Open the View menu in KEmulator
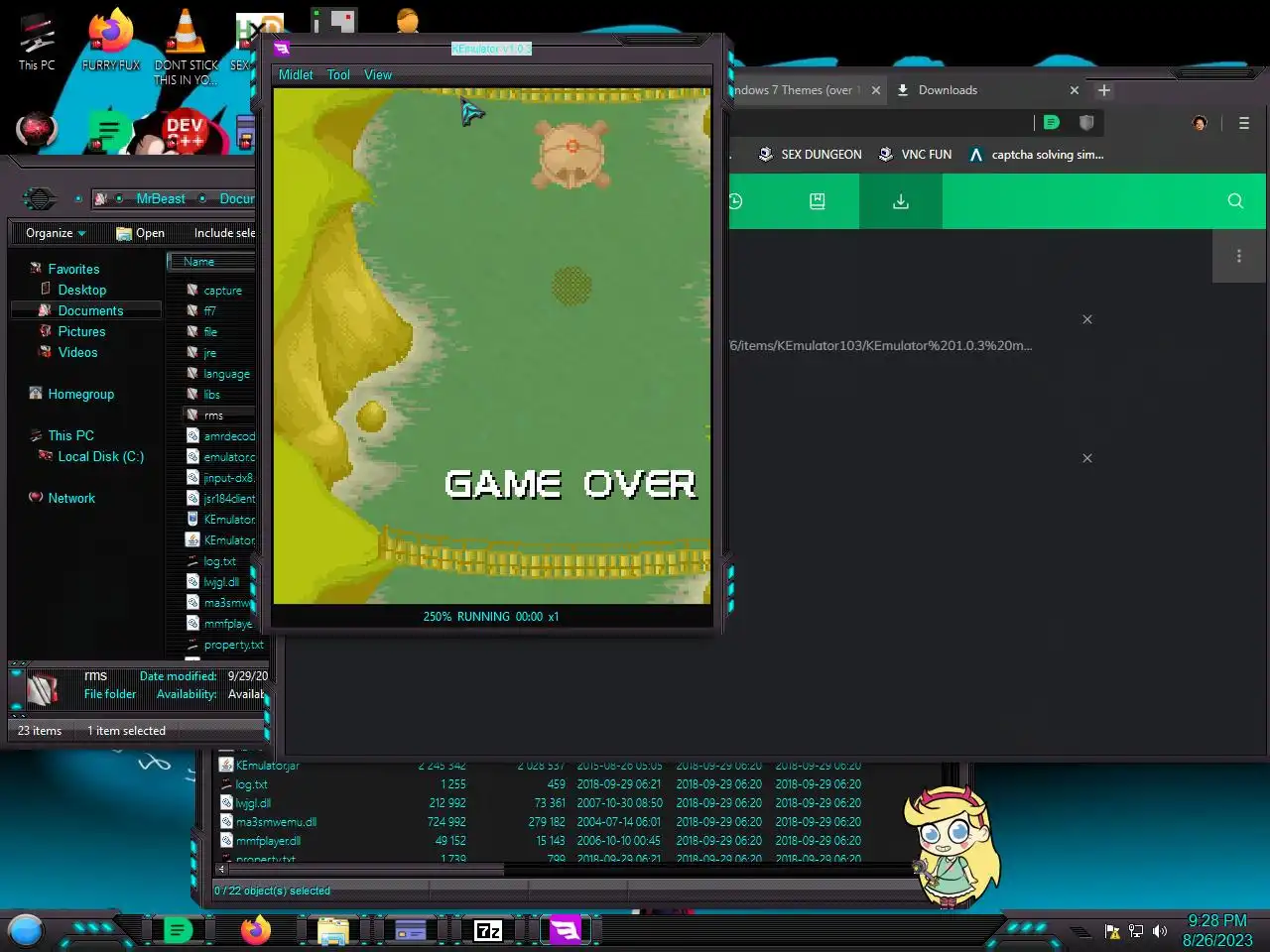The image size is (1270, 952). pyautogui.click(x=378, y=74)
